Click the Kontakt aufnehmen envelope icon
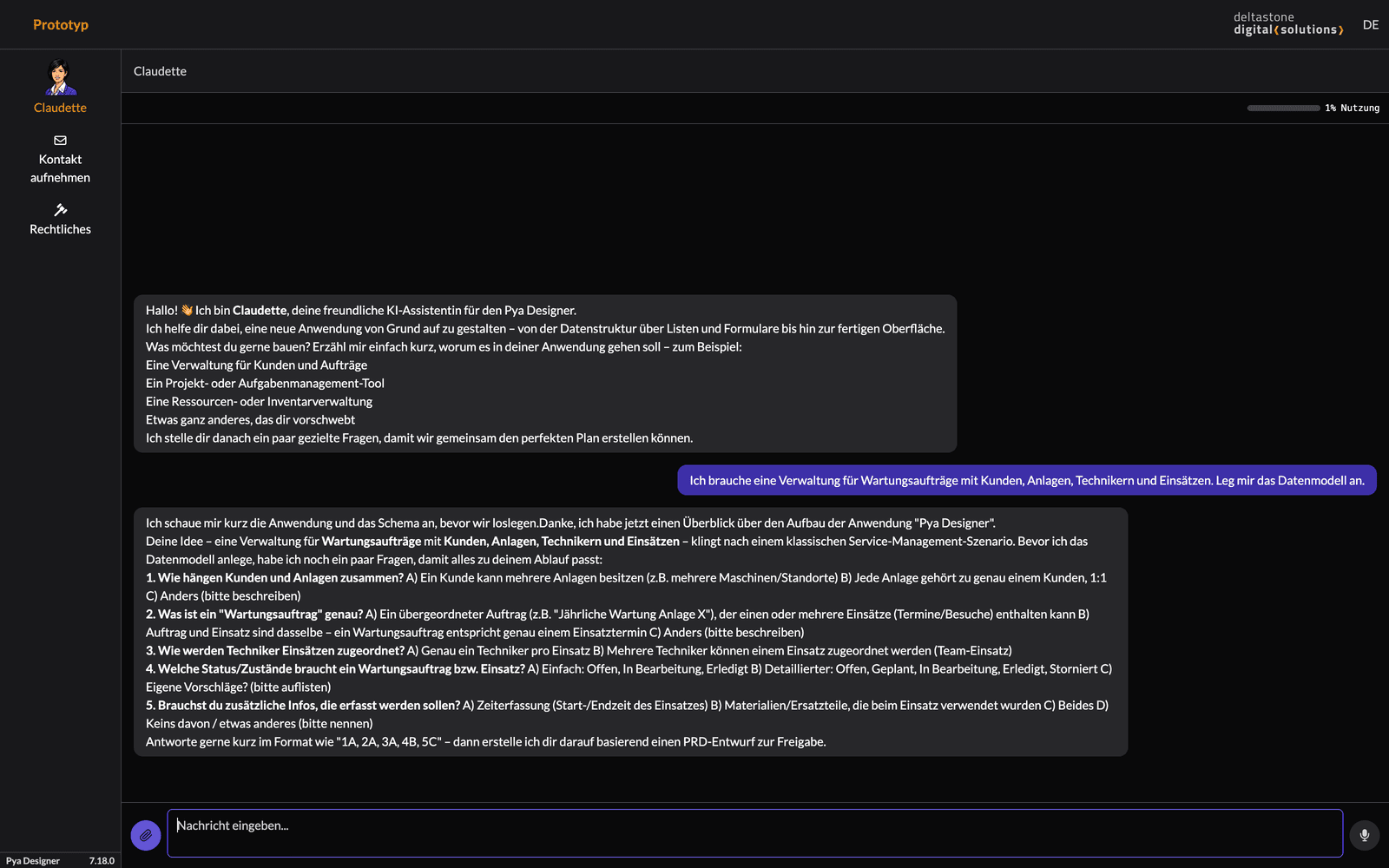The height and width of the screenshot is (868, 1389). (x=60, y=140)
